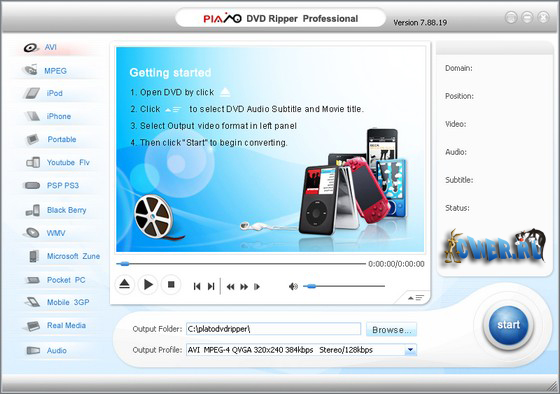
Task: Open the leftmost title-bar round button
Action: 511,17
